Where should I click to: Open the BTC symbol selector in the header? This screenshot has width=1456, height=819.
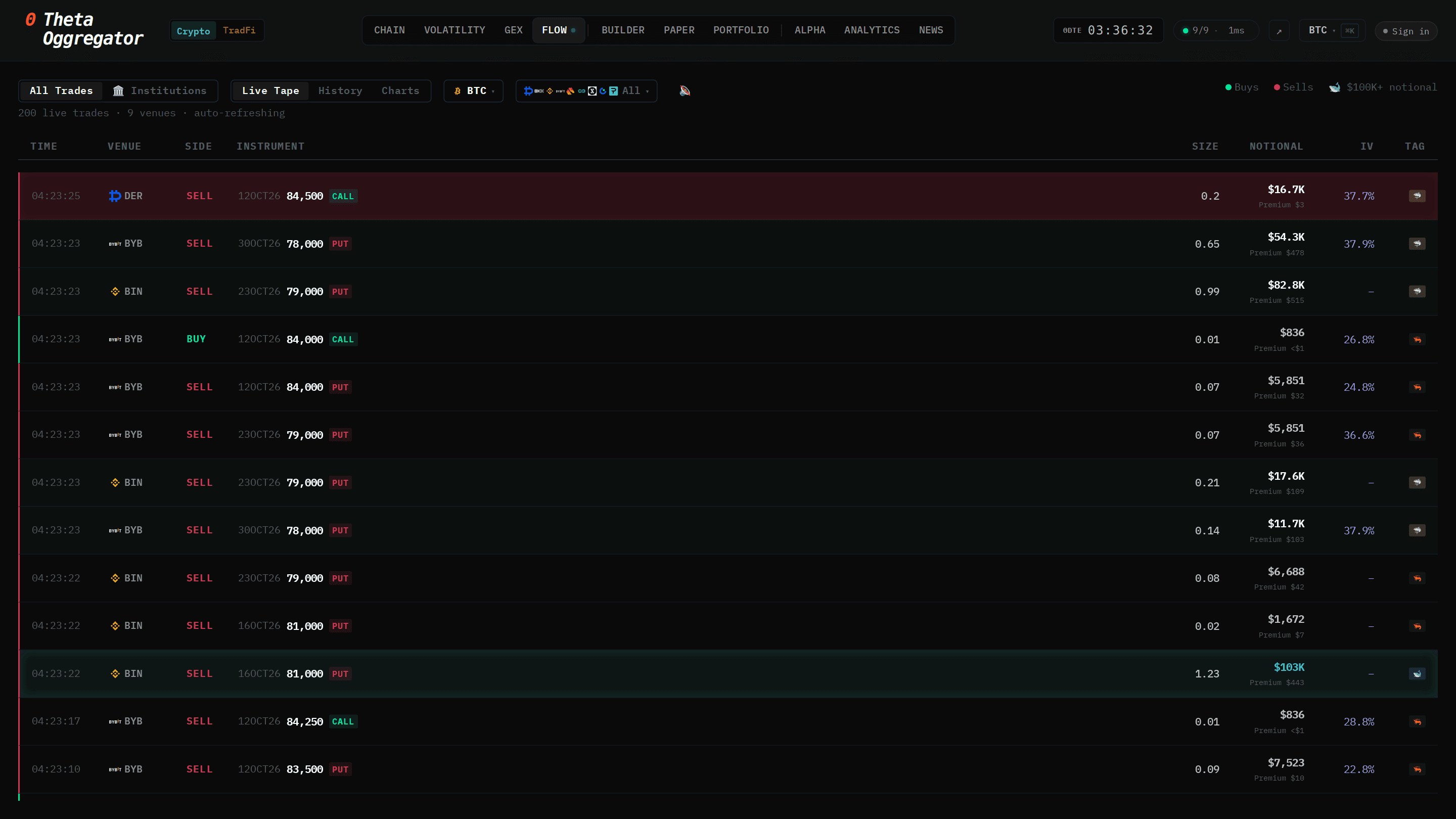click(1332, 30)
